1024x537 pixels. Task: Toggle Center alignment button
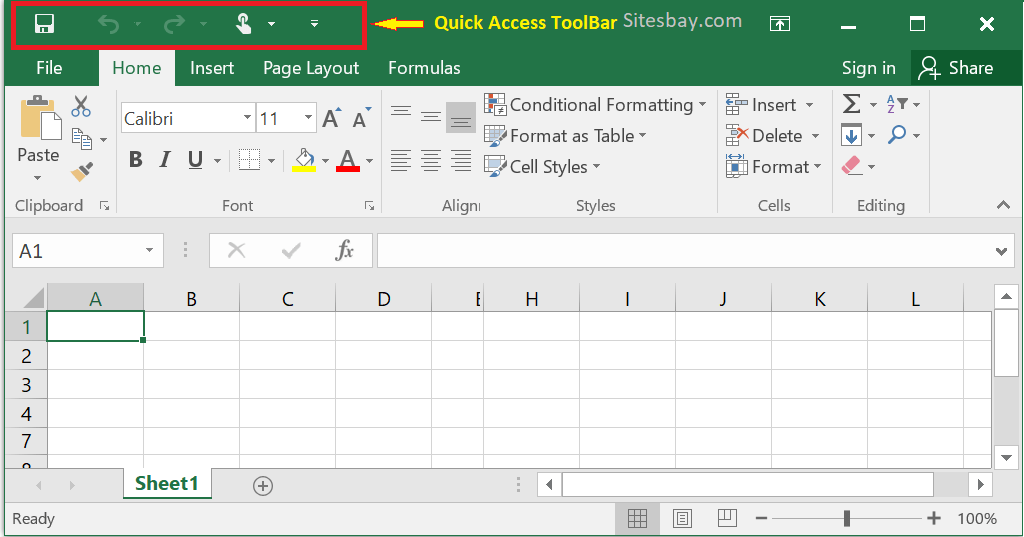click(x=431, y=160)
